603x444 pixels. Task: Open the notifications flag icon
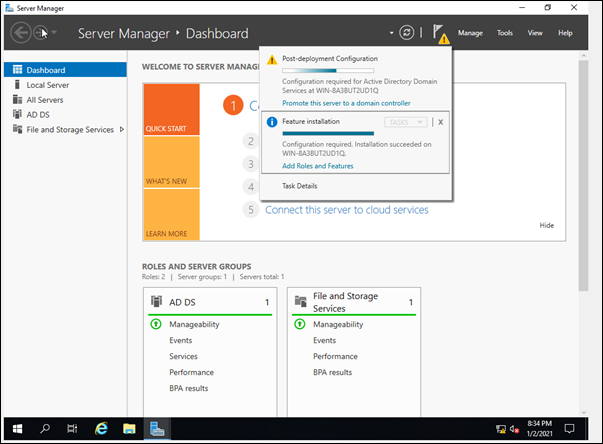click(440, 33)
